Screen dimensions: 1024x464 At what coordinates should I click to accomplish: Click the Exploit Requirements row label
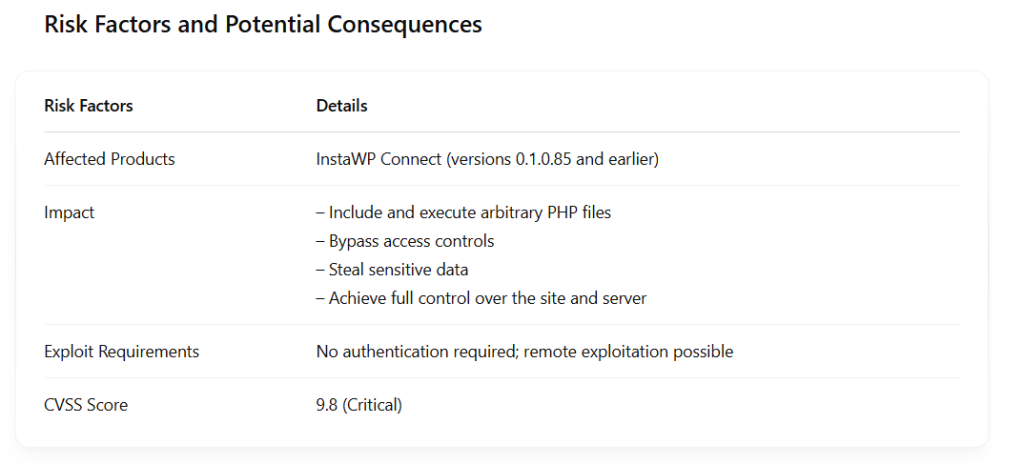click(x=121, y=352)
